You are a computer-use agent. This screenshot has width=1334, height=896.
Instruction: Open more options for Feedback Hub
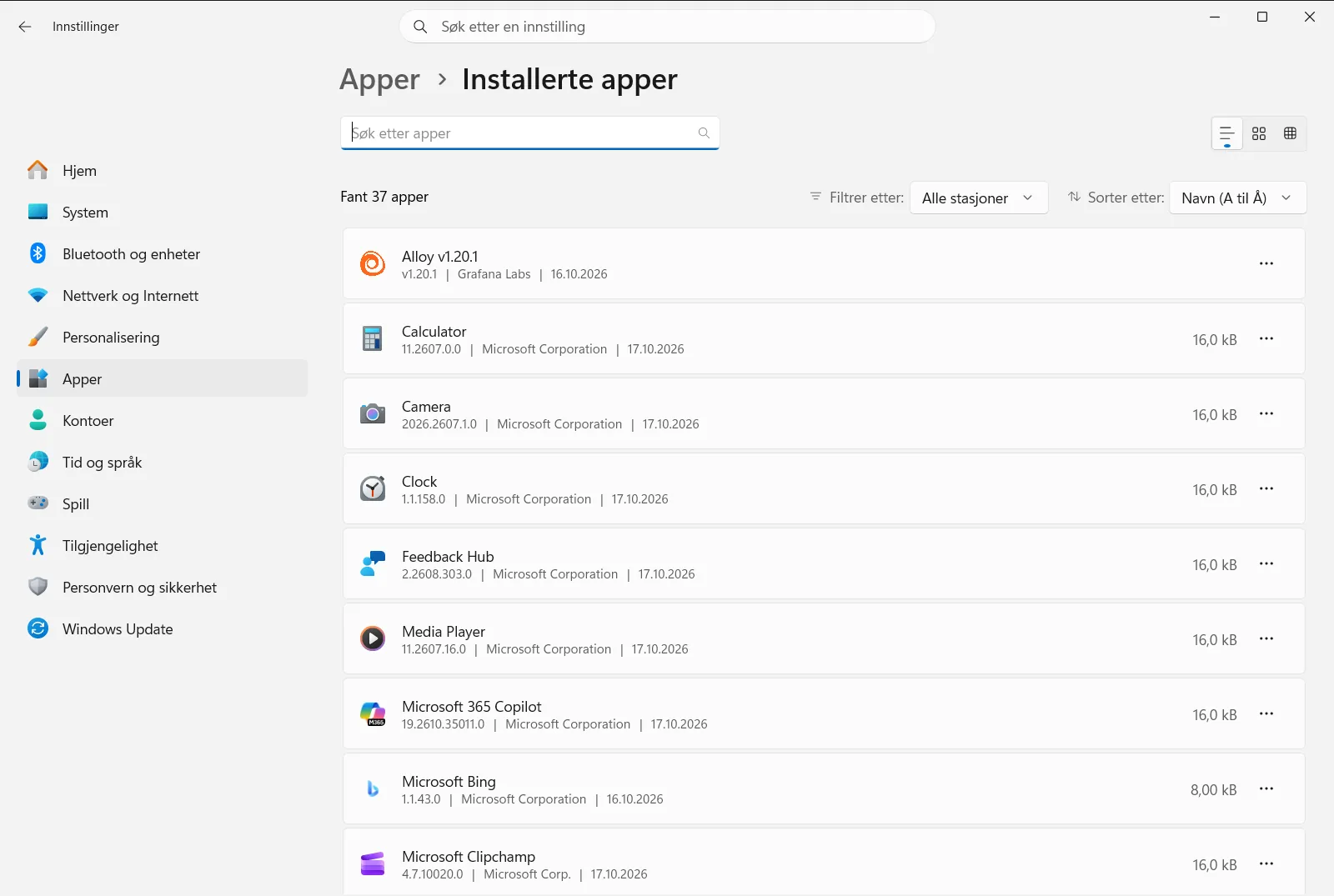click(x=1266, y=563)
